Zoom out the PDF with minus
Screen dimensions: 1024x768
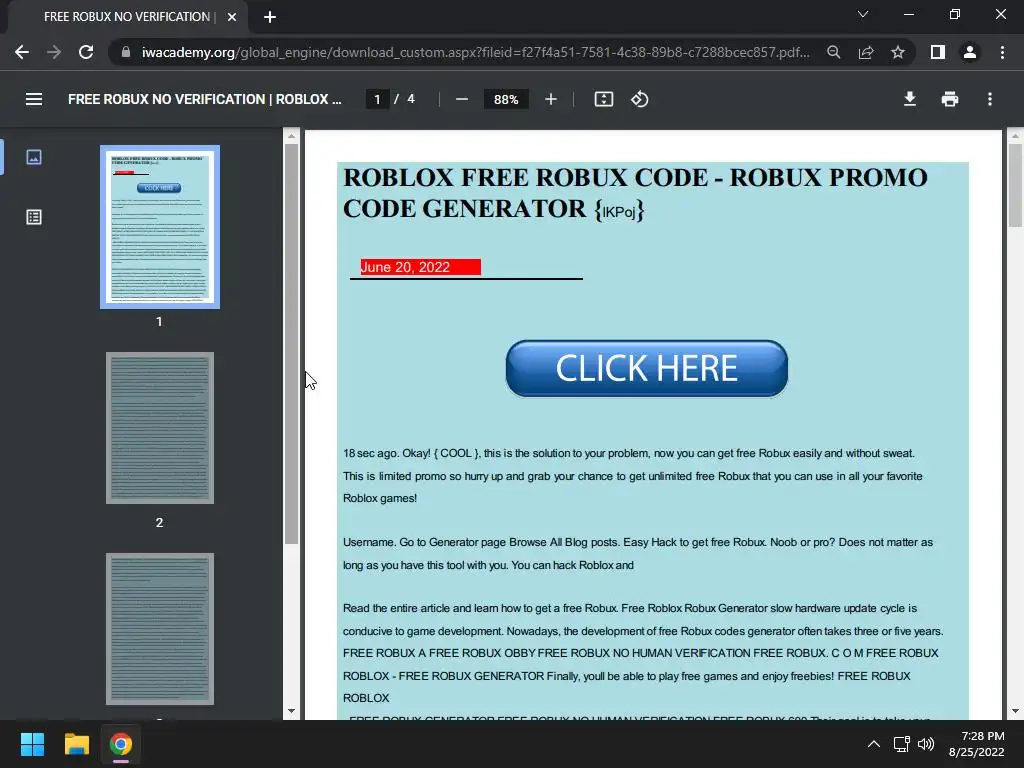[462, 99]
